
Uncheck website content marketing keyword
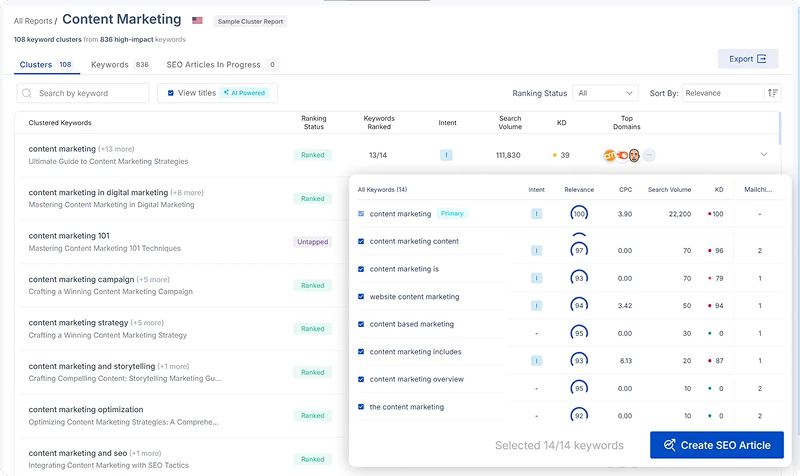pos(361,296)
